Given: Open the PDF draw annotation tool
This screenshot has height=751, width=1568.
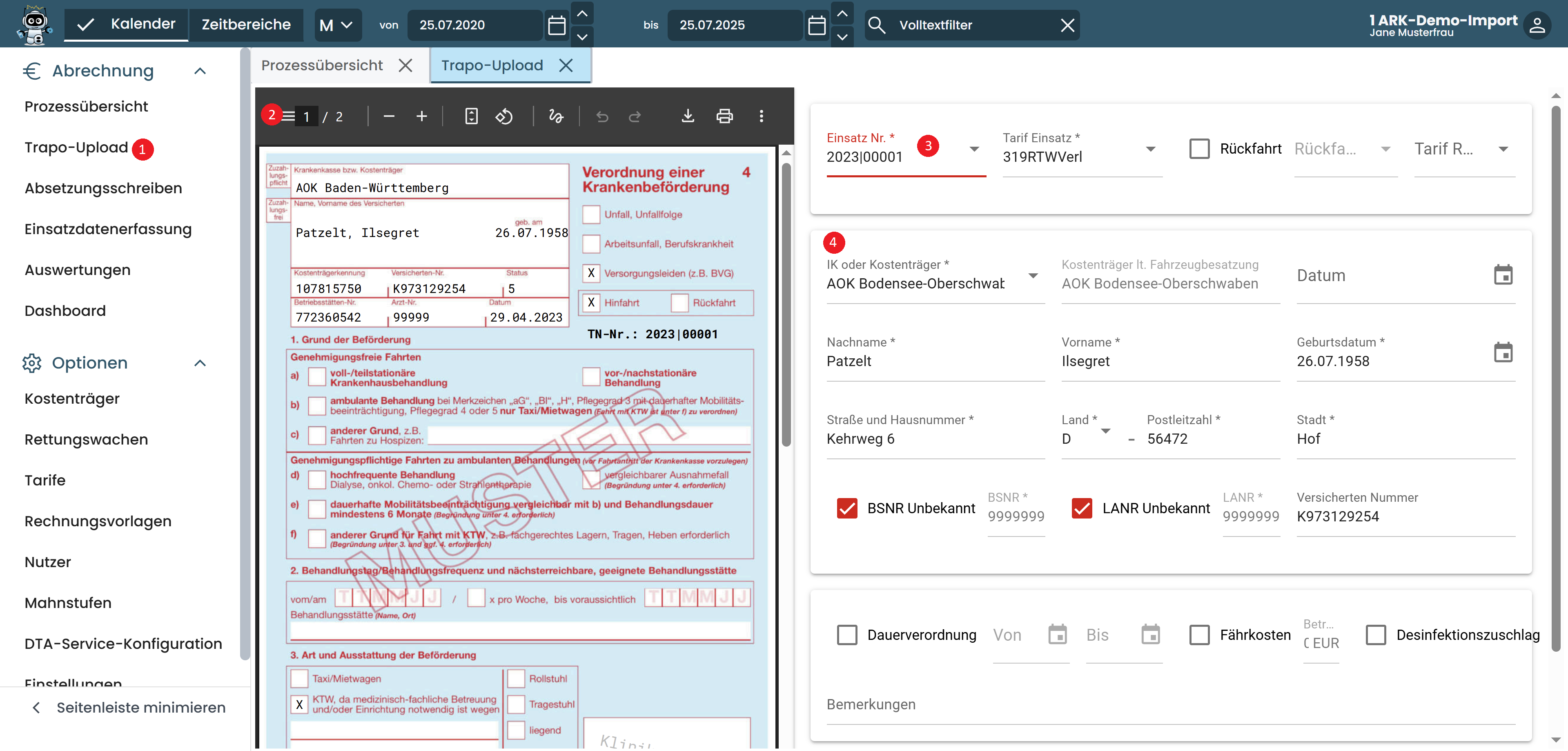Looking at the screenshot, I should pos(555,116).
